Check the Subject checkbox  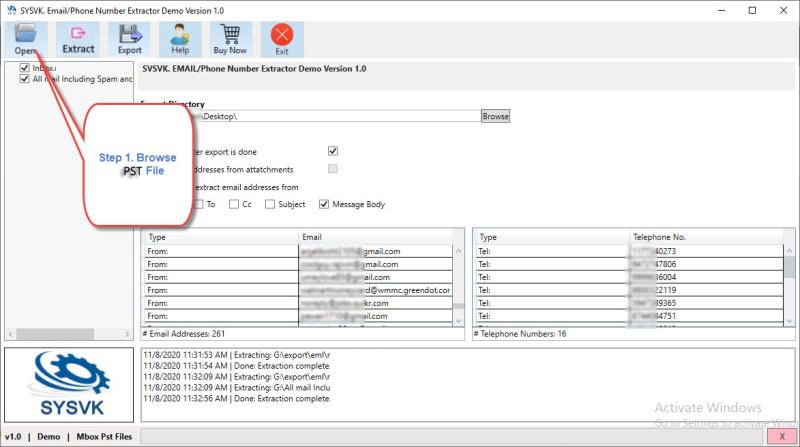[x=269, y=204]
